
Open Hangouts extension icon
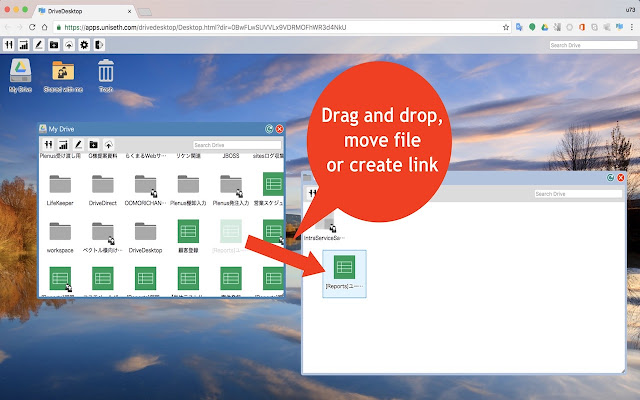point(532,27)
